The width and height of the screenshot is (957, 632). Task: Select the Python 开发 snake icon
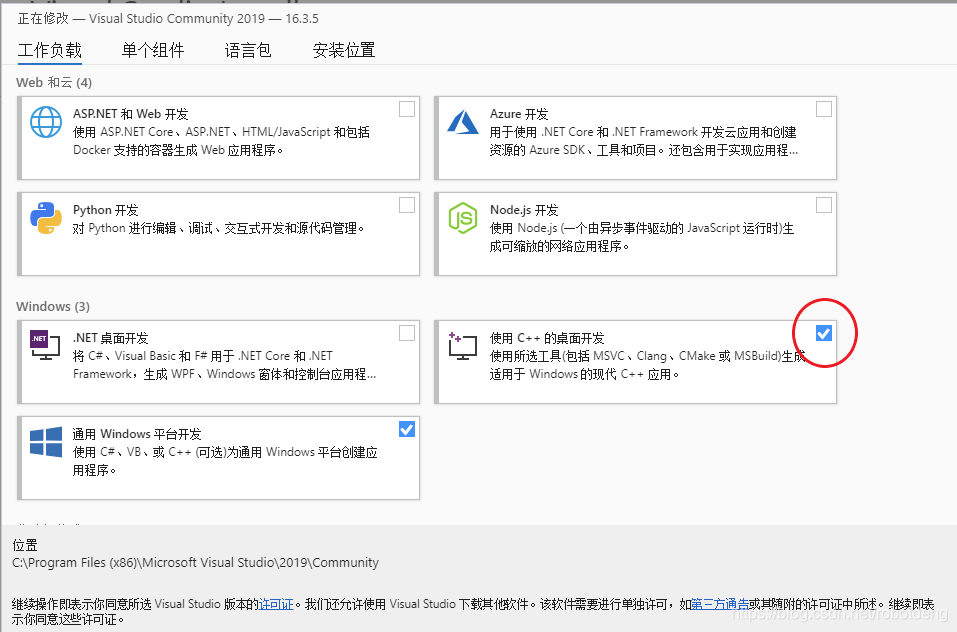[x=44, y=219]
